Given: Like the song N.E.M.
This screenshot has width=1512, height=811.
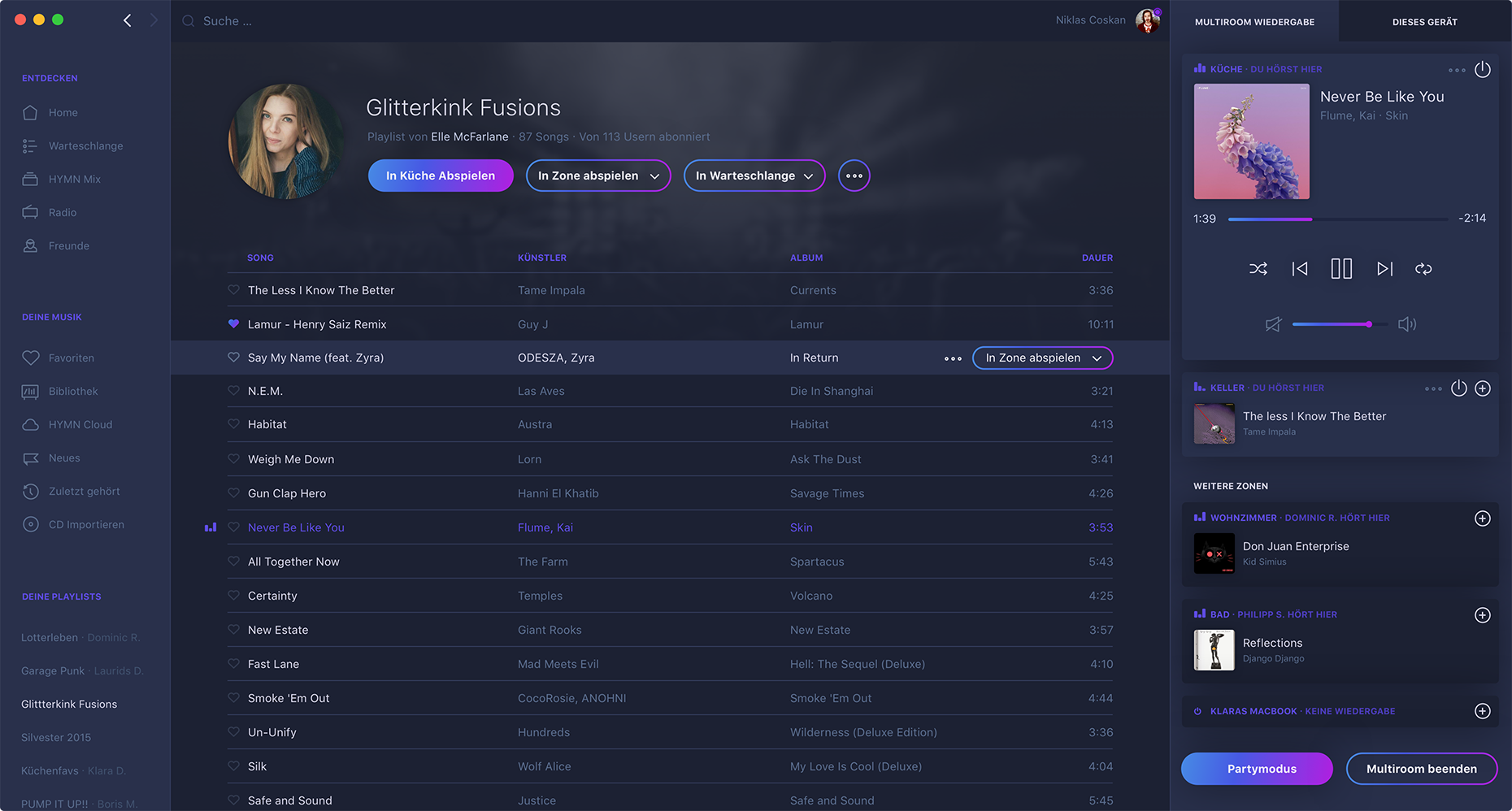Looking at the screenshot, I should [x=233, y=391].
